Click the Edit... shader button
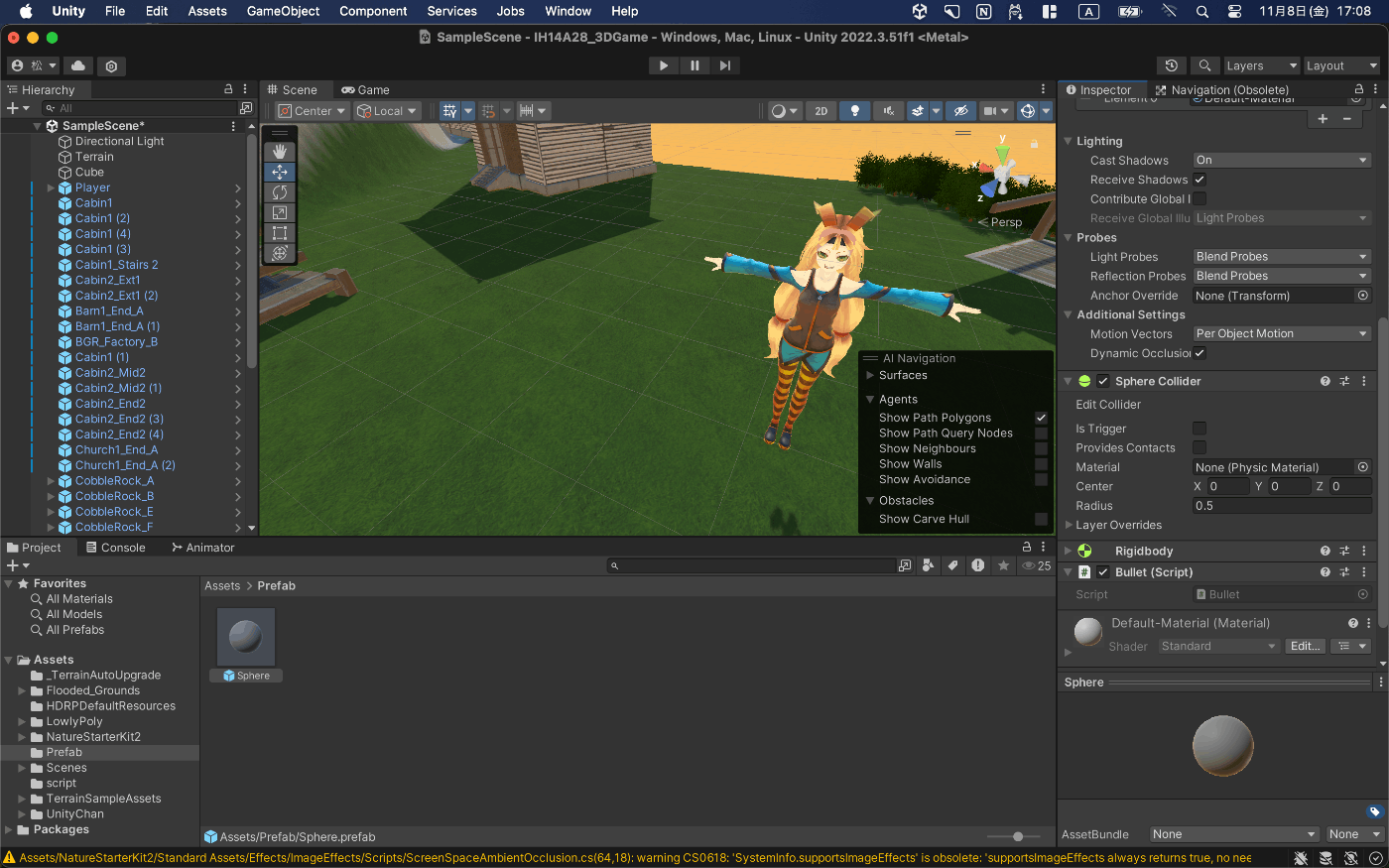The width and height of the screenshot is (1389, 868). (x=1305, y=646)
